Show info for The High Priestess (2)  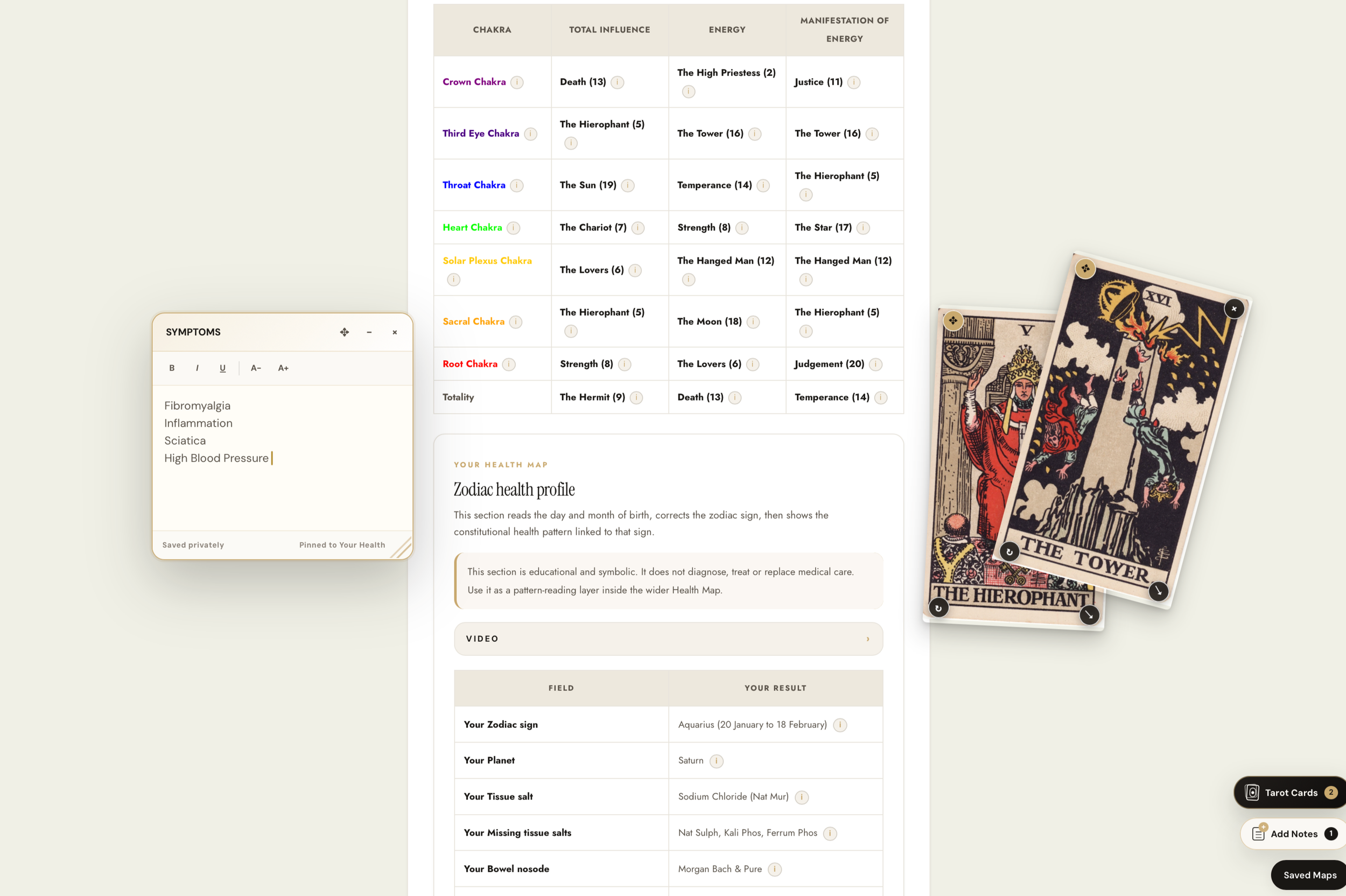click(x=689, y=92)
